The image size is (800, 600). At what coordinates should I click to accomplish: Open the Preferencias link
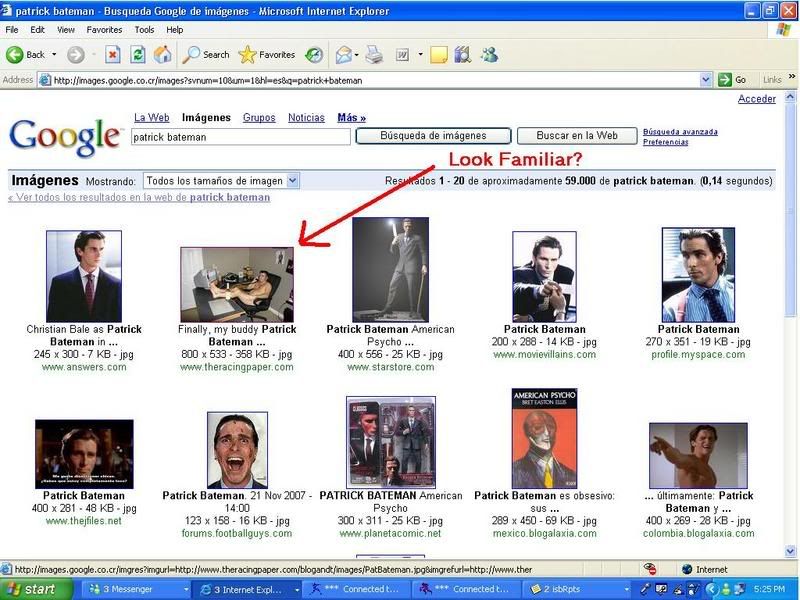point(665,142)
